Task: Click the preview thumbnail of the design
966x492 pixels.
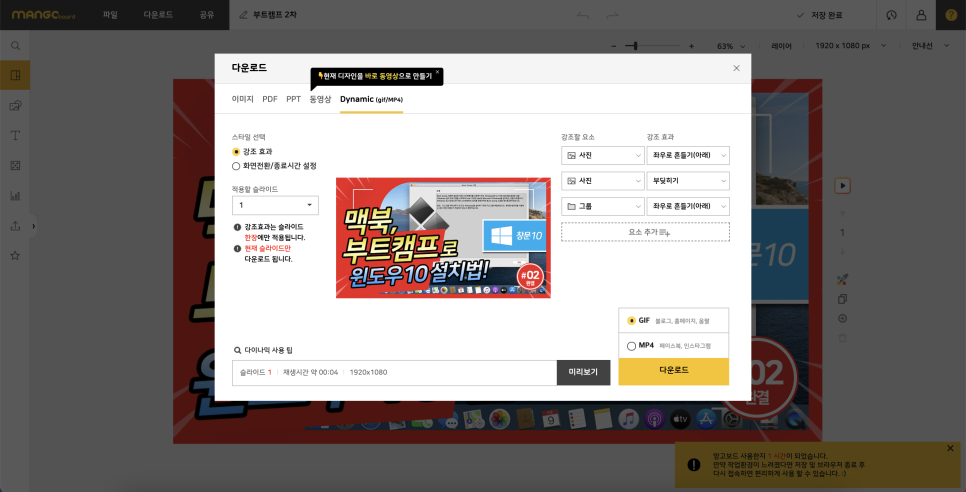Action: [443, 238]
